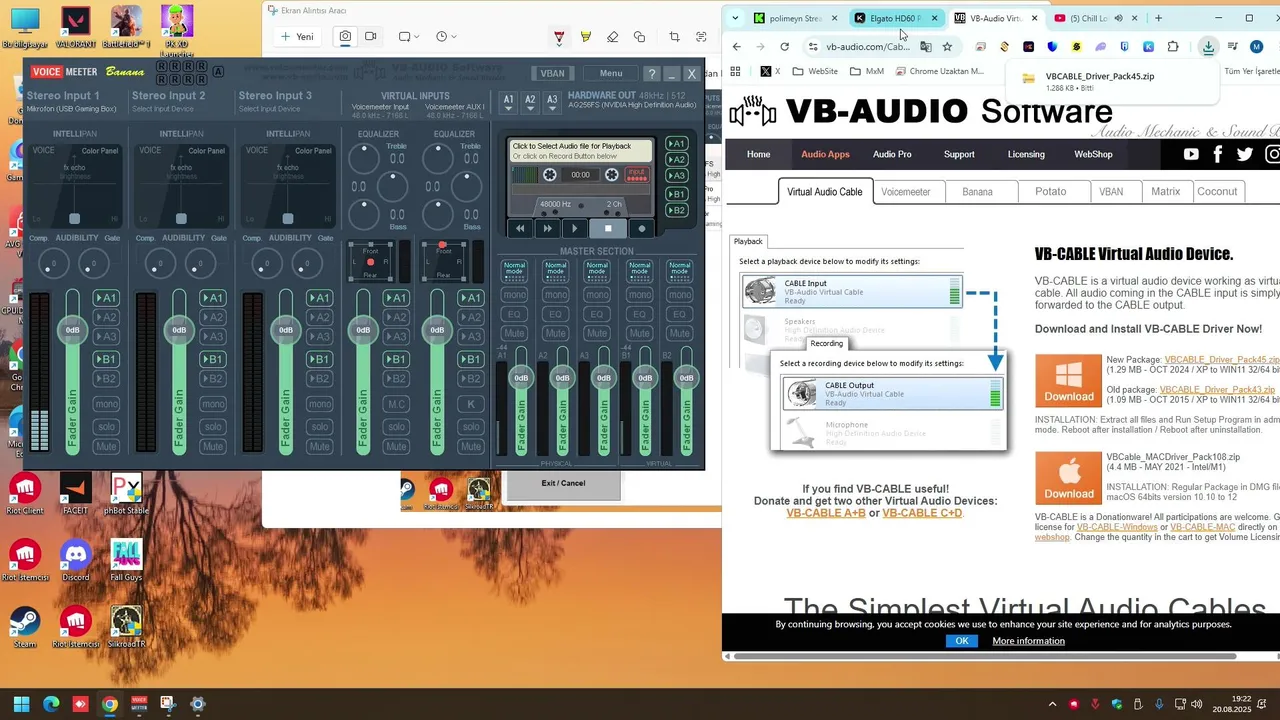Open the Chrome extensions puzzle icon
The height and width of the screenshot is (720, 1280).
[x=1173, y=47]
